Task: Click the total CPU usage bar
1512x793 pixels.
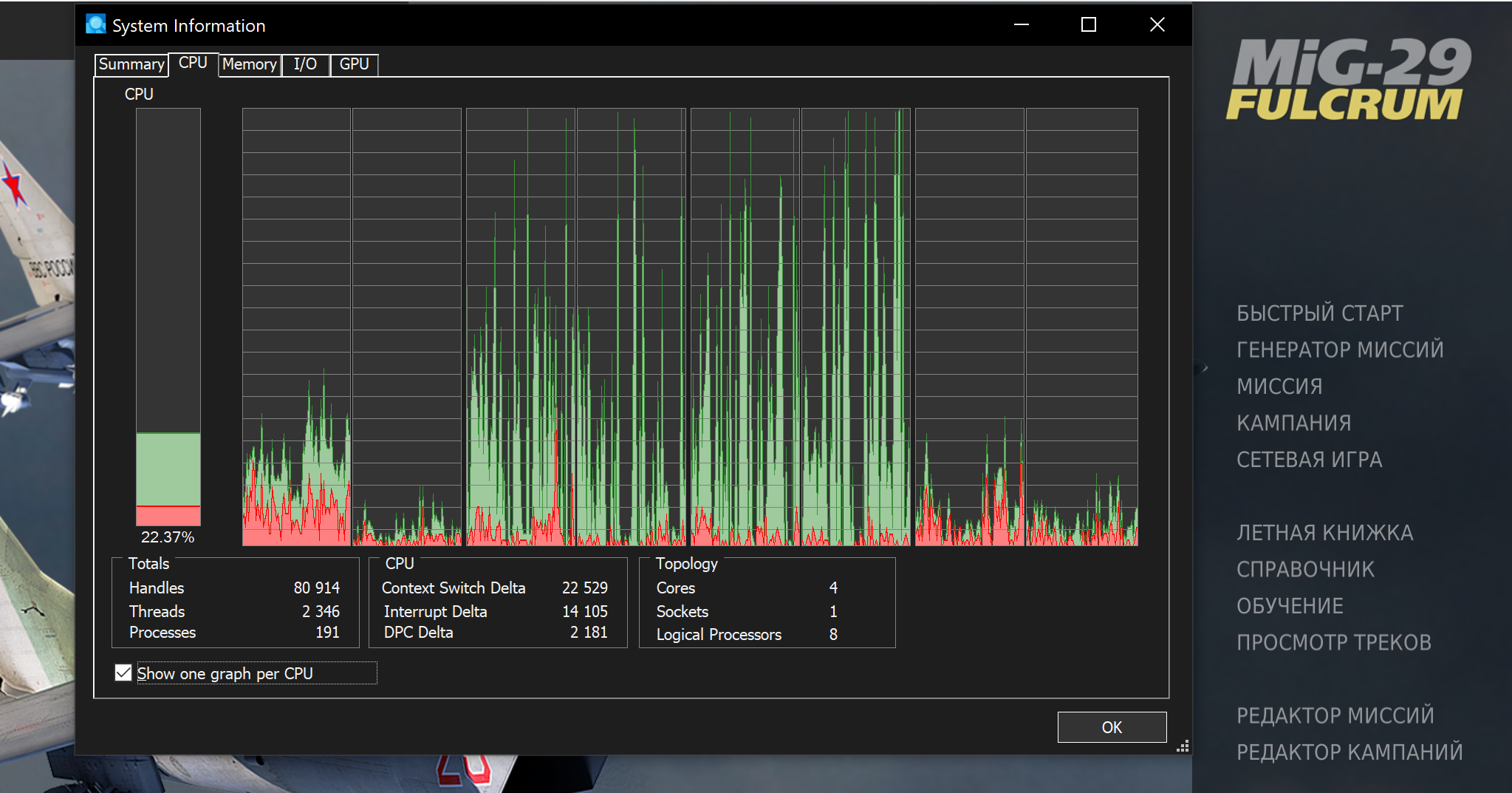Action: [168, 317]
